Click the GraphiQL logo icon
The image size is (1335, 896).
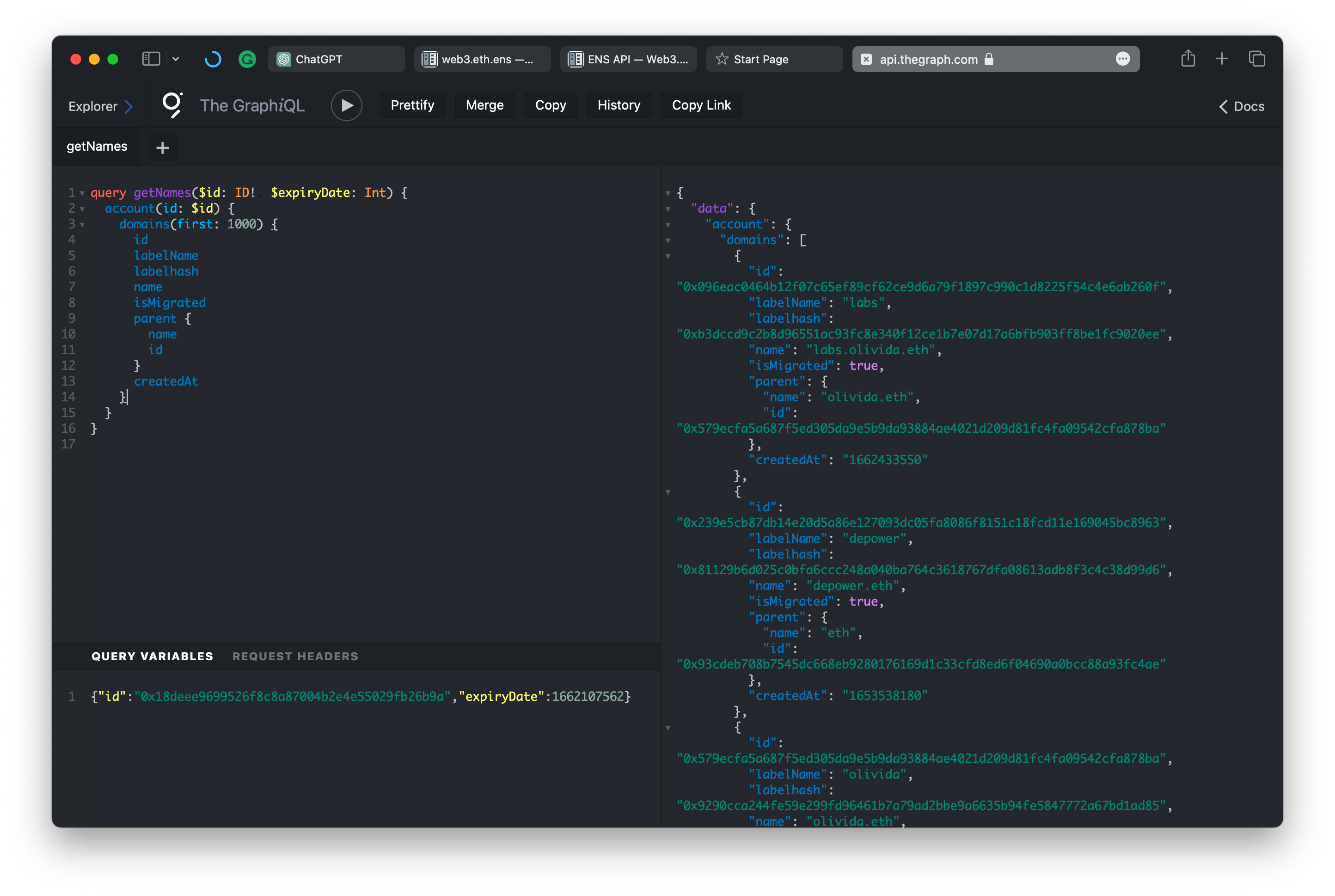(x=172, y=105)
